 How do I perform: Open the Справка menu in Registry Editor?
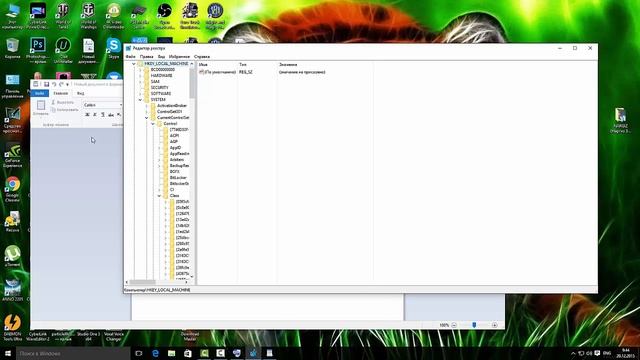click(202, 56)
